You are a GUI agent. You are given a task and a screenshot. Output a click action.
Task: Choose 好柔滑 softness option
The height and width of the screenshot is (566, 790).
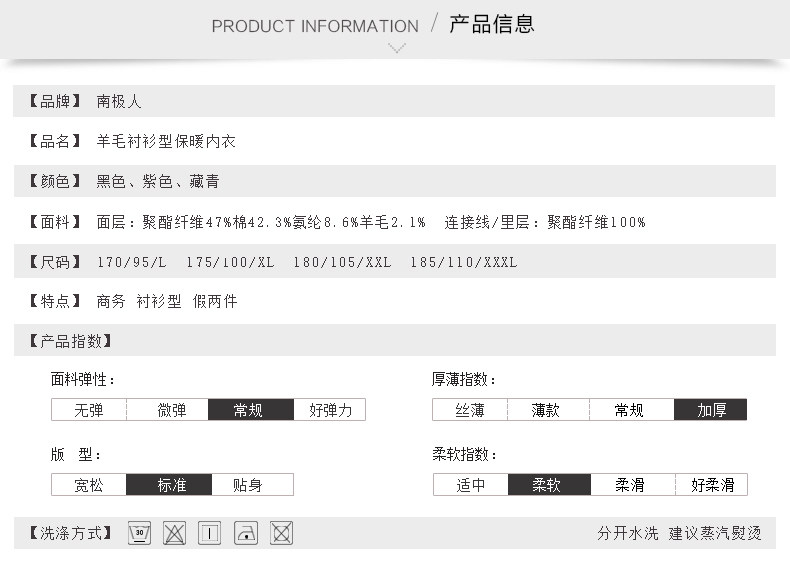point(711,485)
